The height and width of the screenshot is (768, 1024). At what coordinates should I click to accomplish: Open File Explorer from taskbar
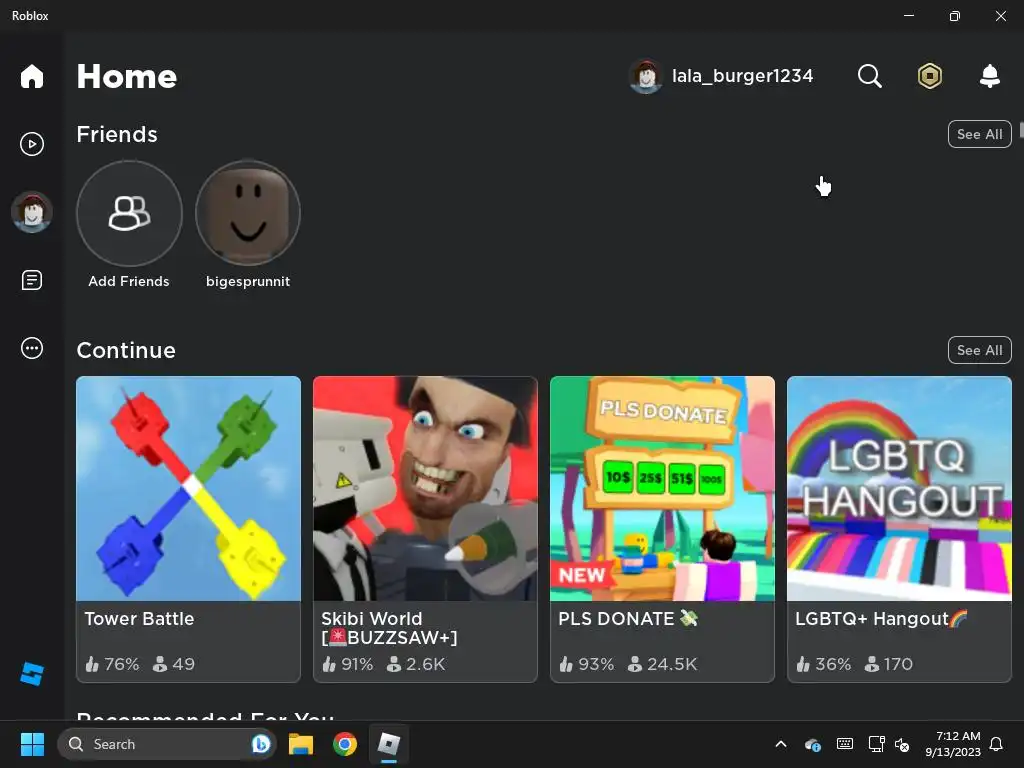pyautogui.click(x=301, y=744)
